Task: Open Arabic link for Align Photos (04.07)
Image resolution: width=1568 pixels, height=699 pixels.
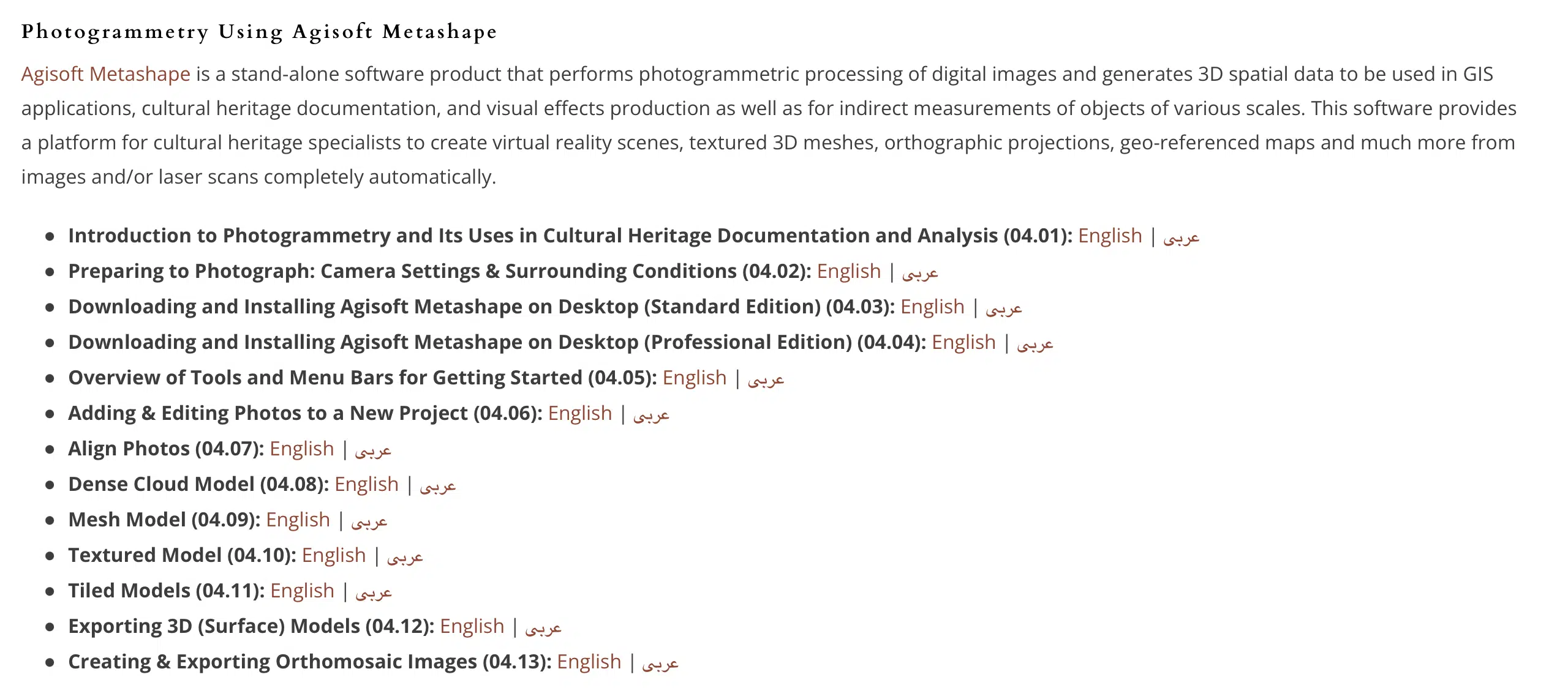Action: point(373,450)
